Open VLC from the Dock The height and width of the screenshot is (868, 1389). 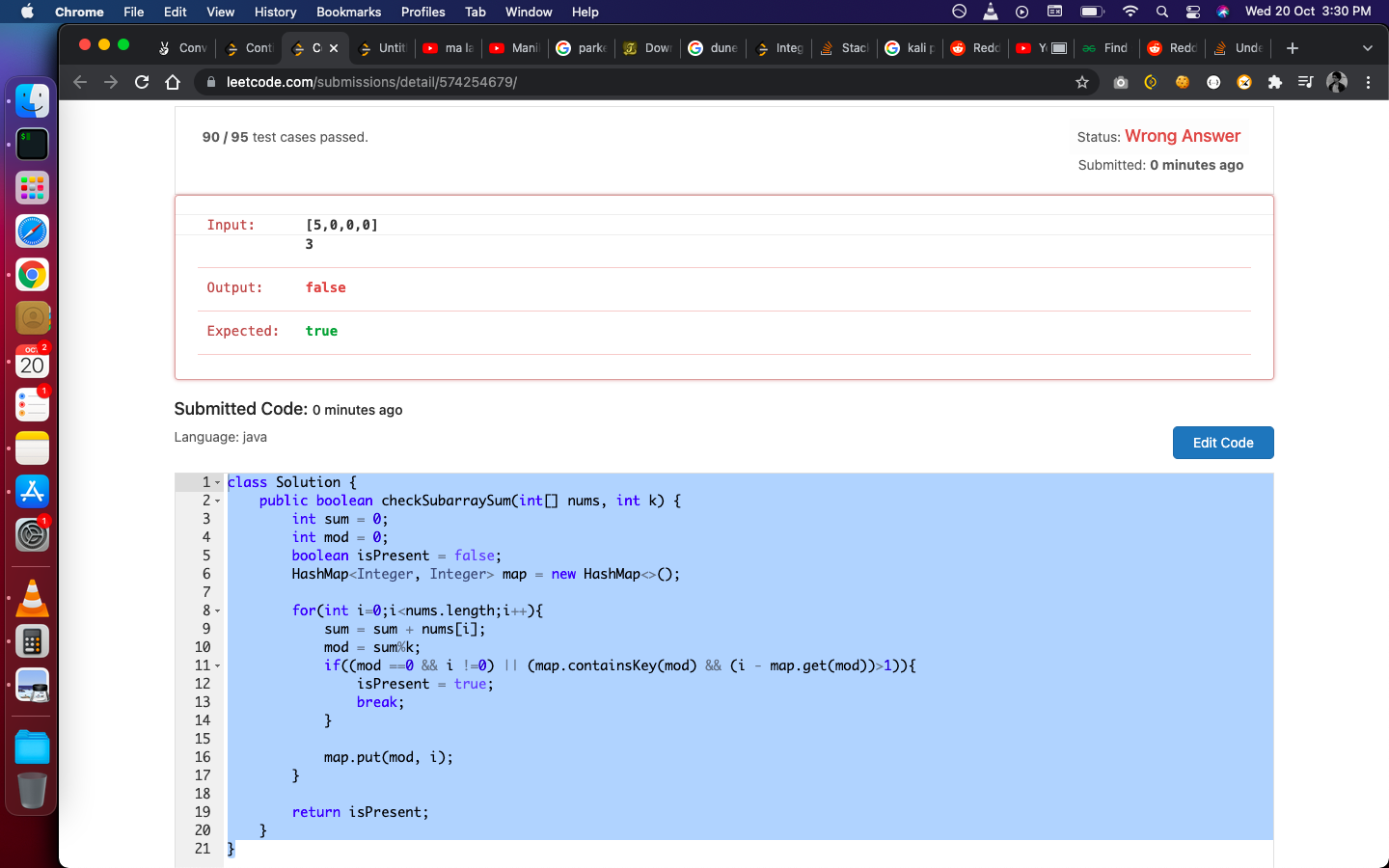(32, 598)
